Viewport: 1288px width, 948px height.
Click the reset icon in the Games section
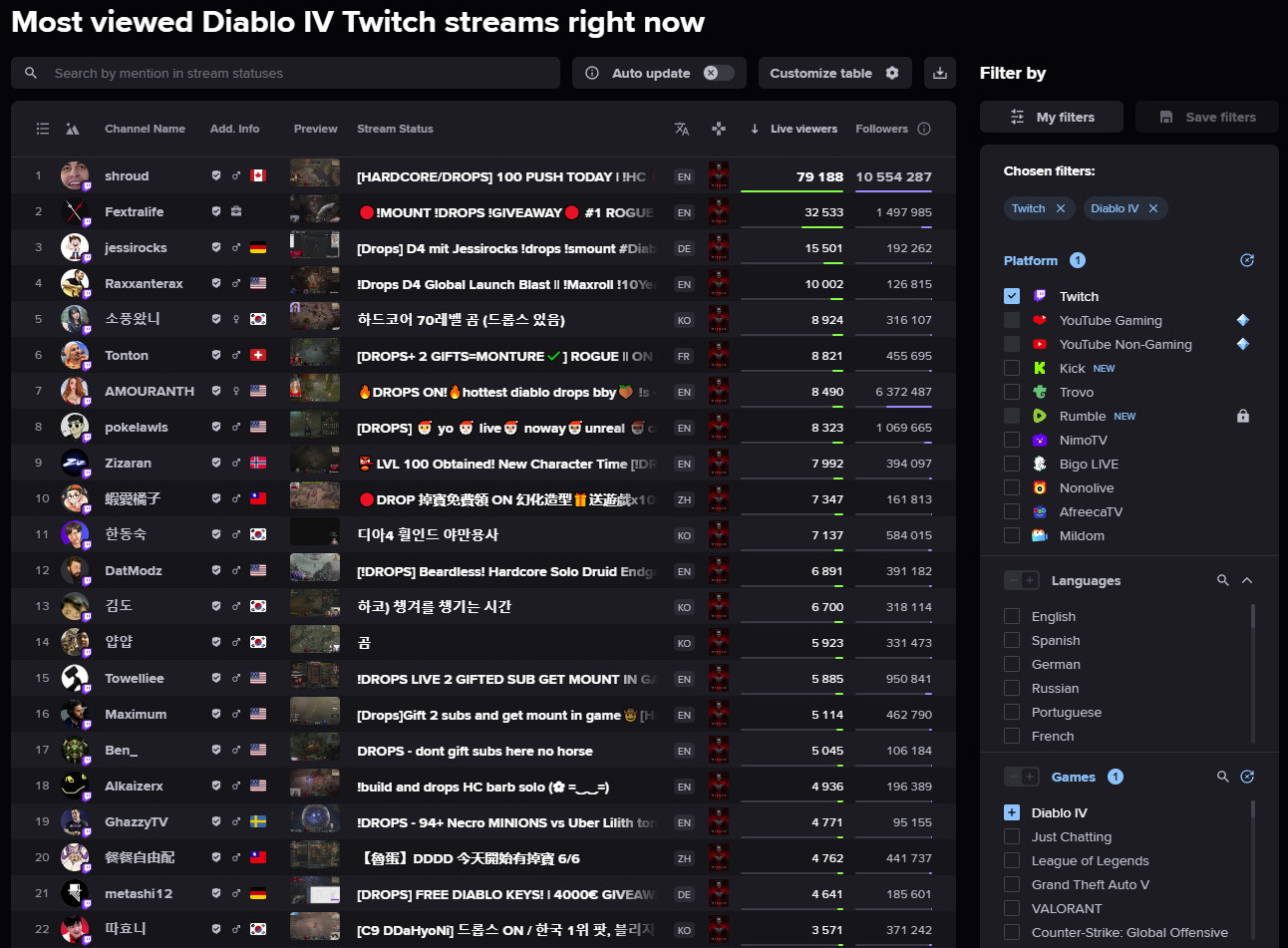click(x=1246, y=777)
